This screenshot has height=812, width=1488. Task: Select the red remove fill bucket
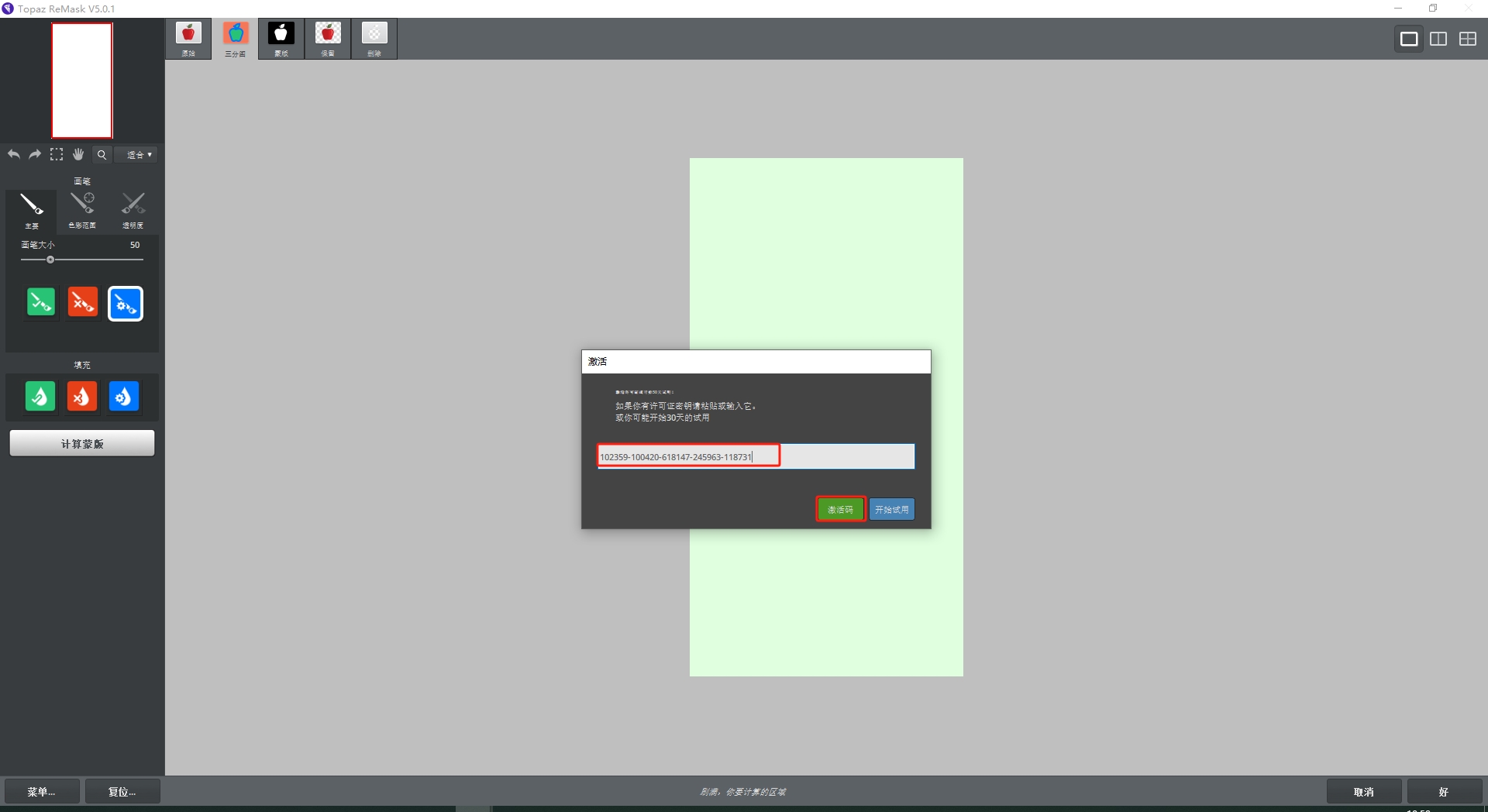(x=82, y=396)
